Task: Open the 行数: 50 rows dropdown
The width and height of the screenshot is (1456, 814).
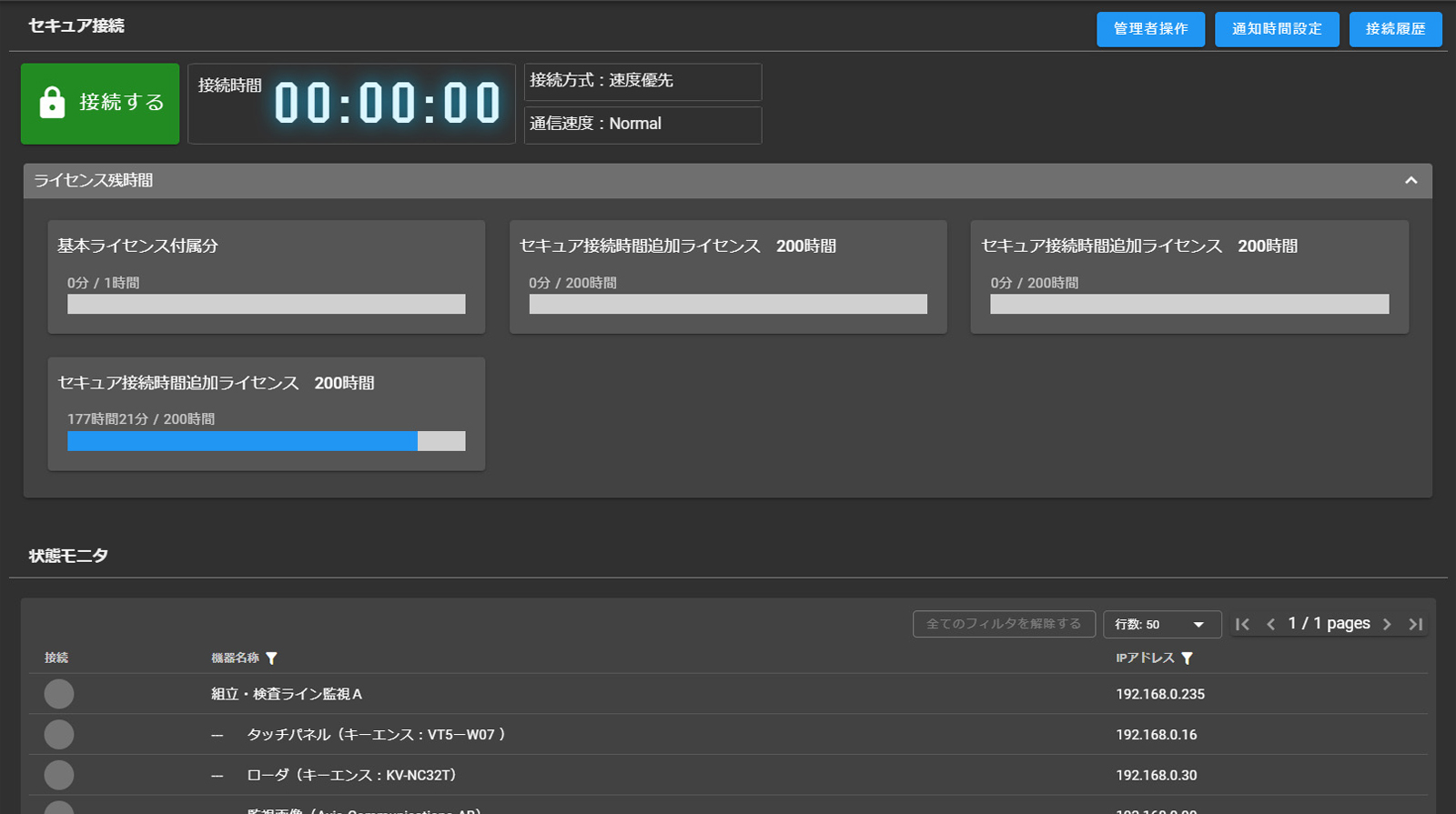Action: tap(1161, 625)
